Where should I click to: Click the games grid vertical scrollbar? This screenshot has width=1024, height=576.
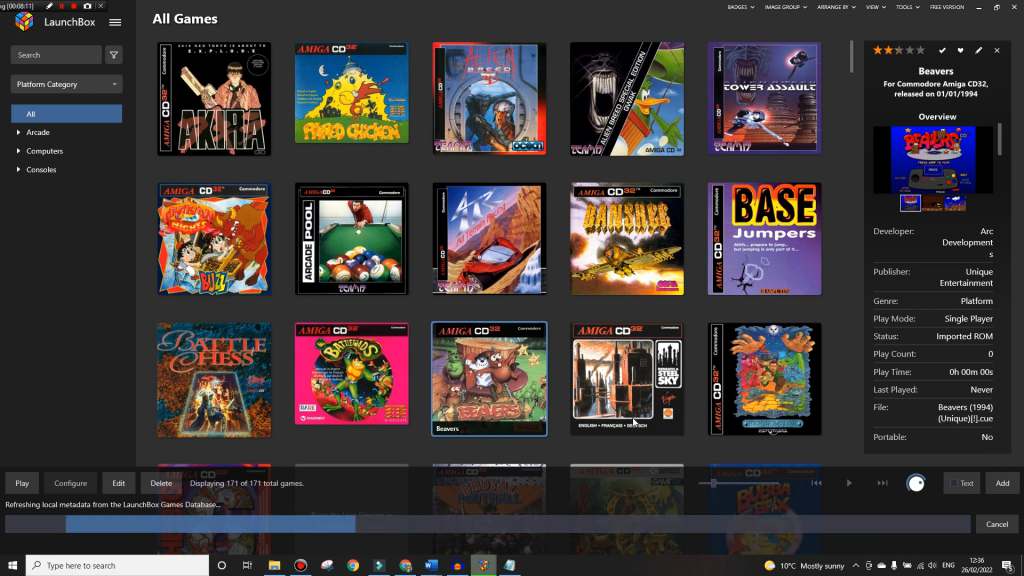pos(852,57)
